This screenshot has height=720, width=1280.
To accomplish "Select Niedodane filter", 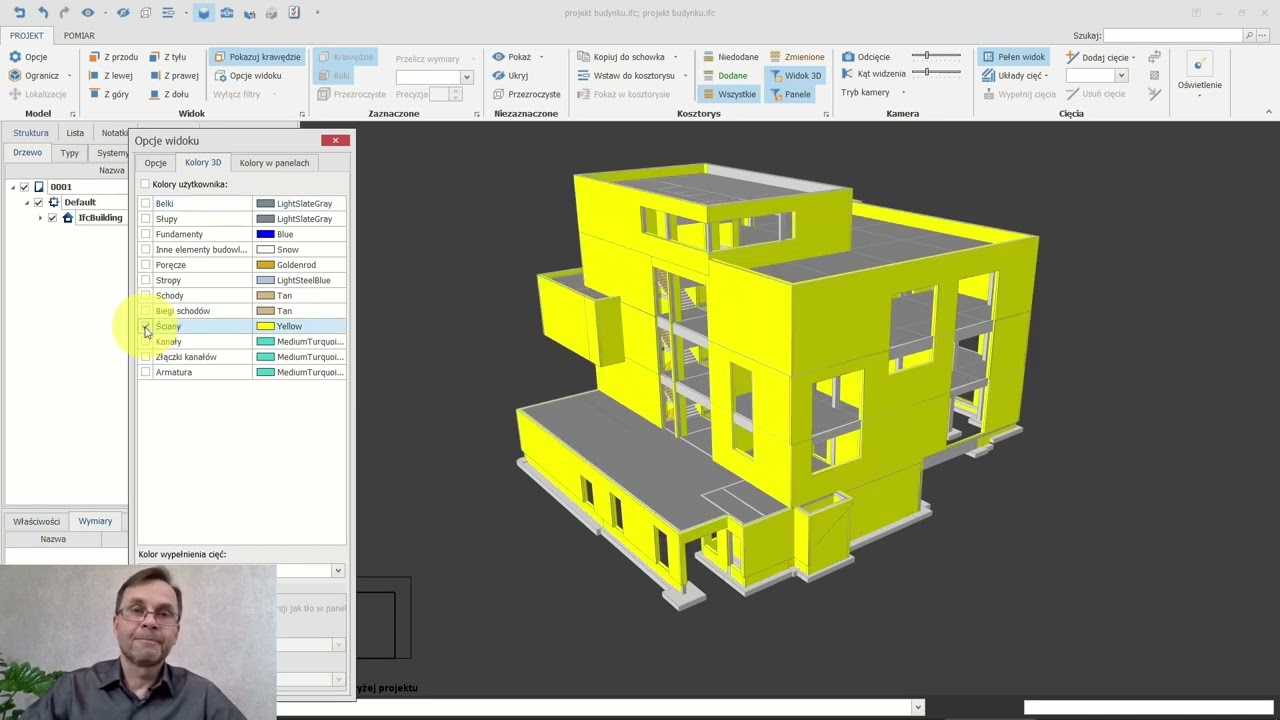I will coord(730,57).
